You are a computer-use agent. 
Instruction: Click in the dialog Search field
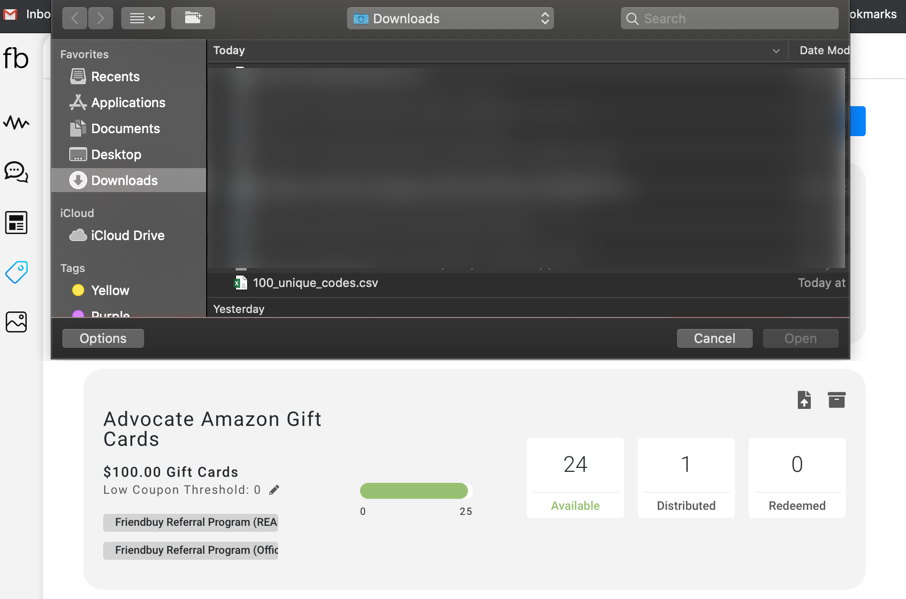729,18
